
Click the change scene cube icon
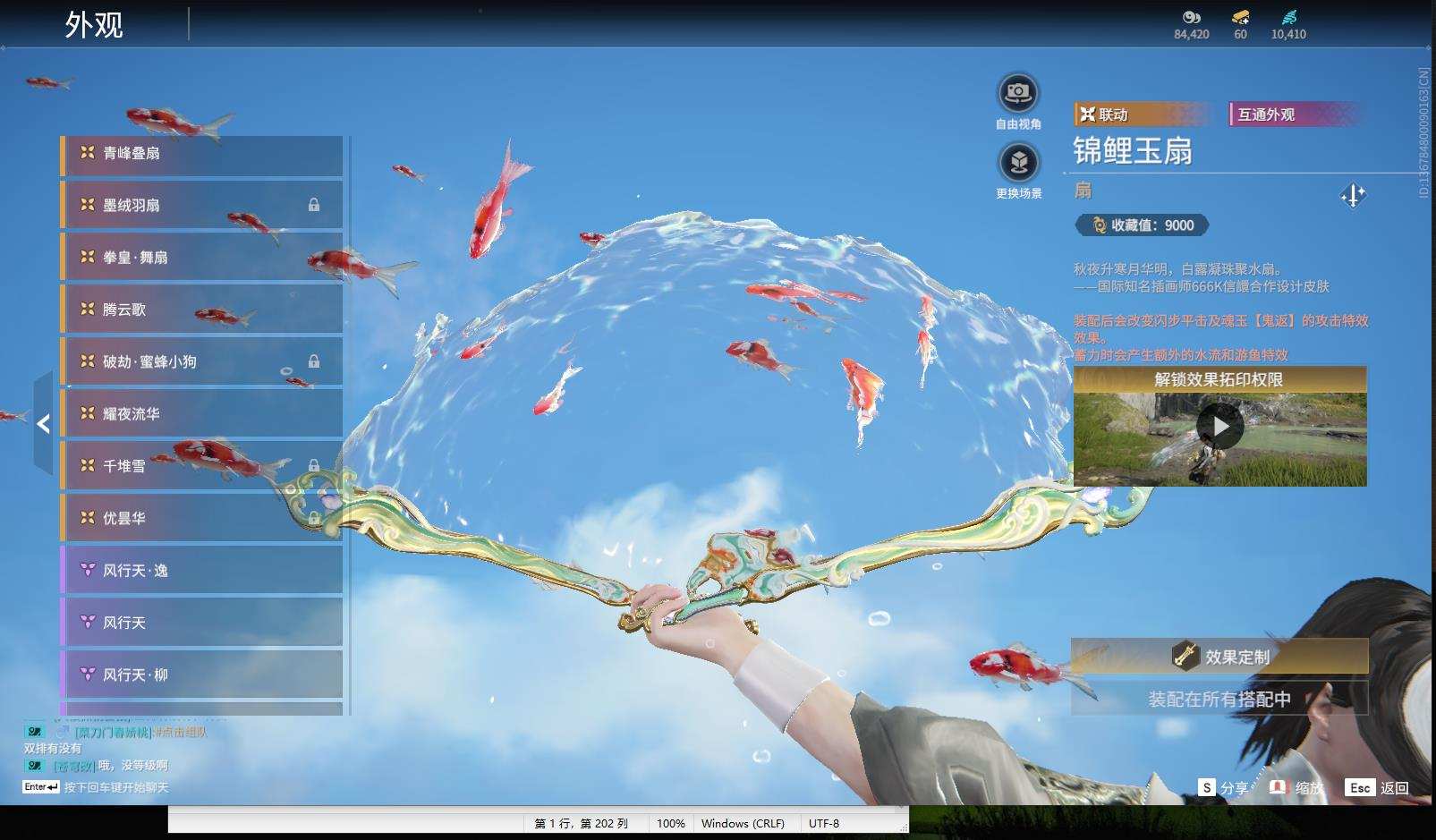click(1017, 163)
